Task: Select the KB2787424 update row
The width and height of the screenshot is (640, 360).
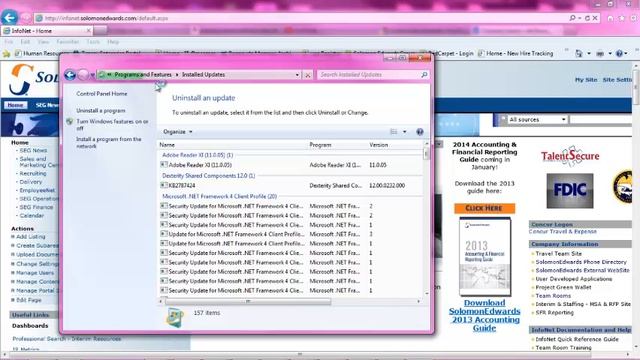Action: [x=291, y=185]
